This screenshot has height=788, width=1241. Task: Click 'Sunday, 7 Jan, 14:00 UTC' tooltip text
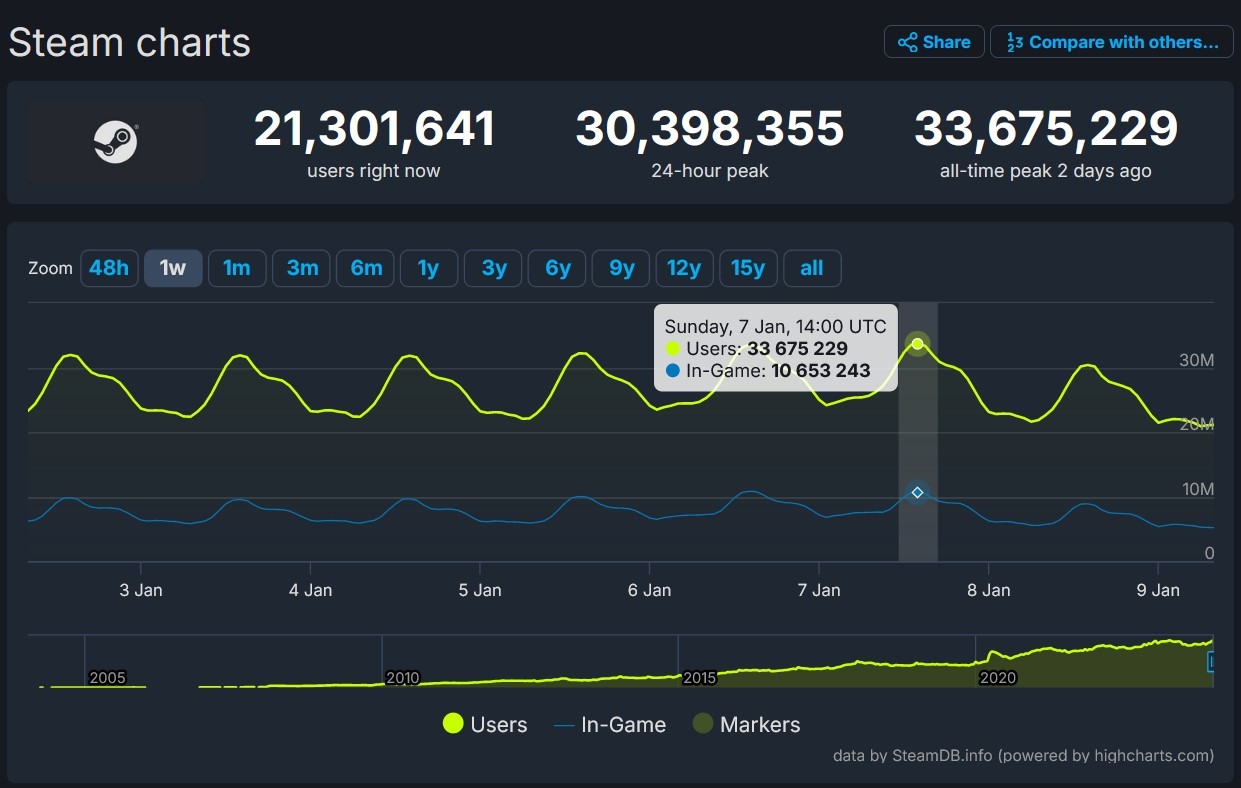[x=775, y=327]
